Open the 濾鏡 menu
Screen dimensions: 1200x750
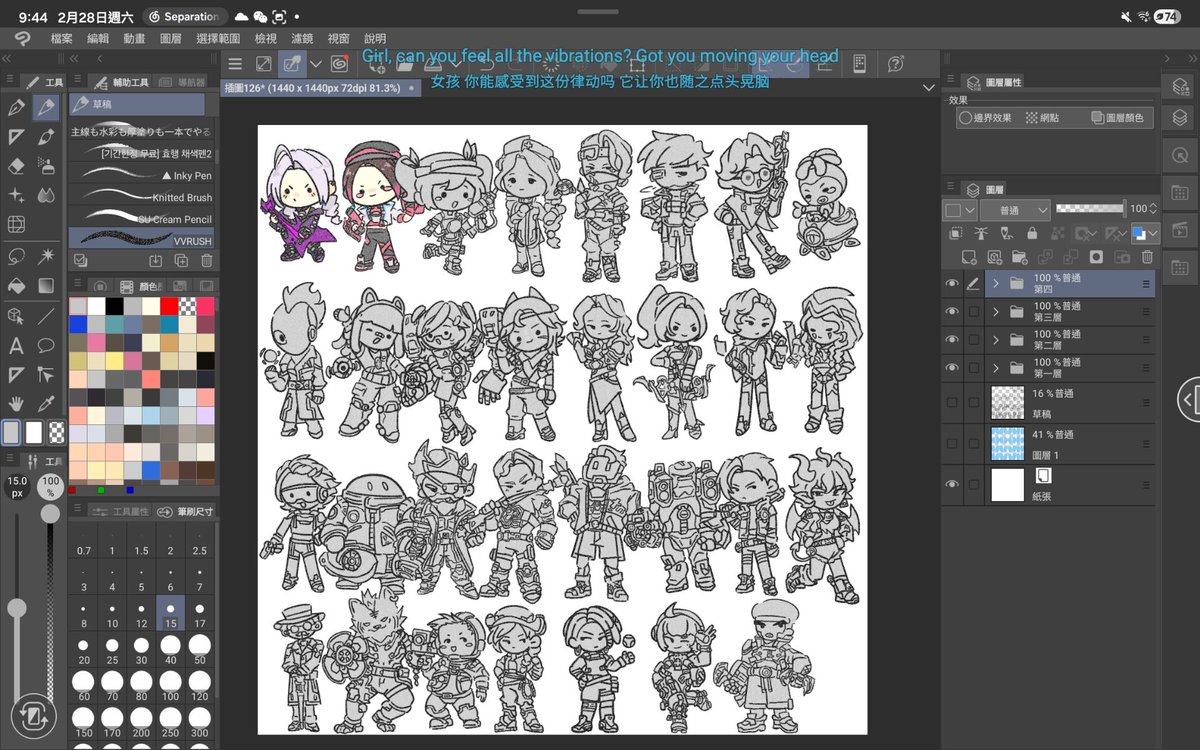pyautogui.click(x=302, y=38)
